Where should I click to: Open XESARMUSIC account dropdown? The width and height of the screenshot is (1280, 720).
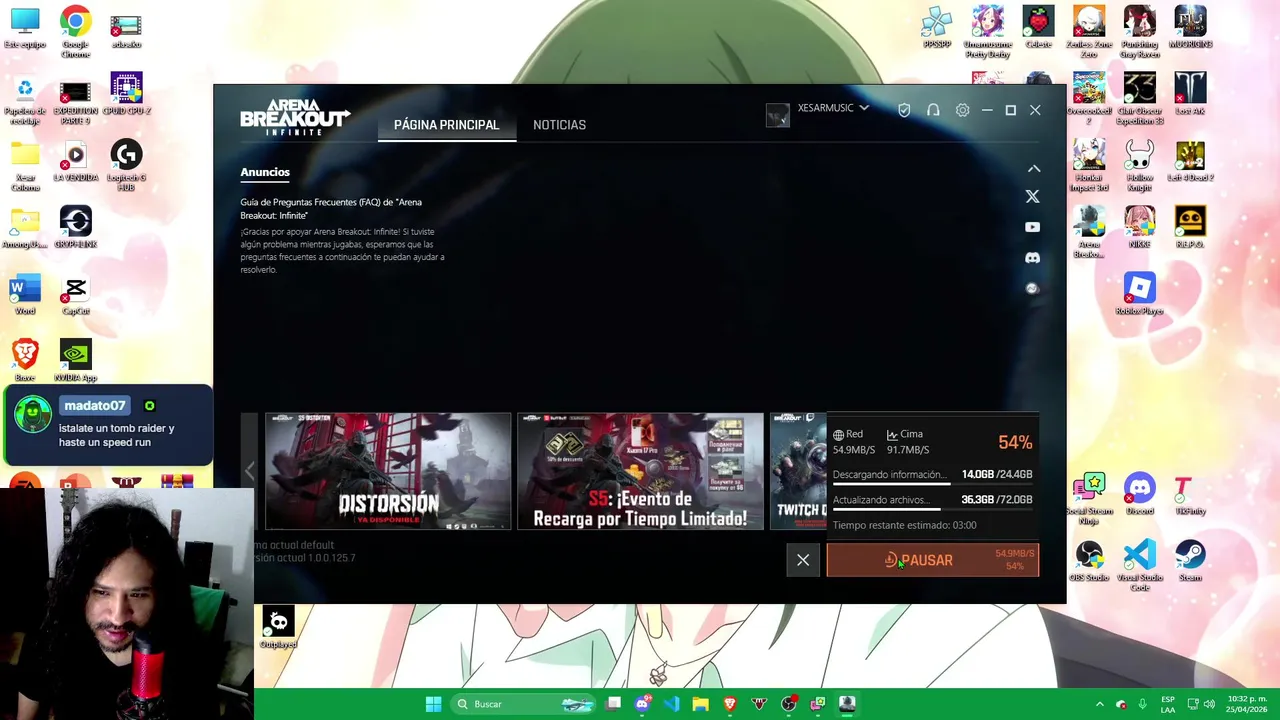[x=833, y=108]
